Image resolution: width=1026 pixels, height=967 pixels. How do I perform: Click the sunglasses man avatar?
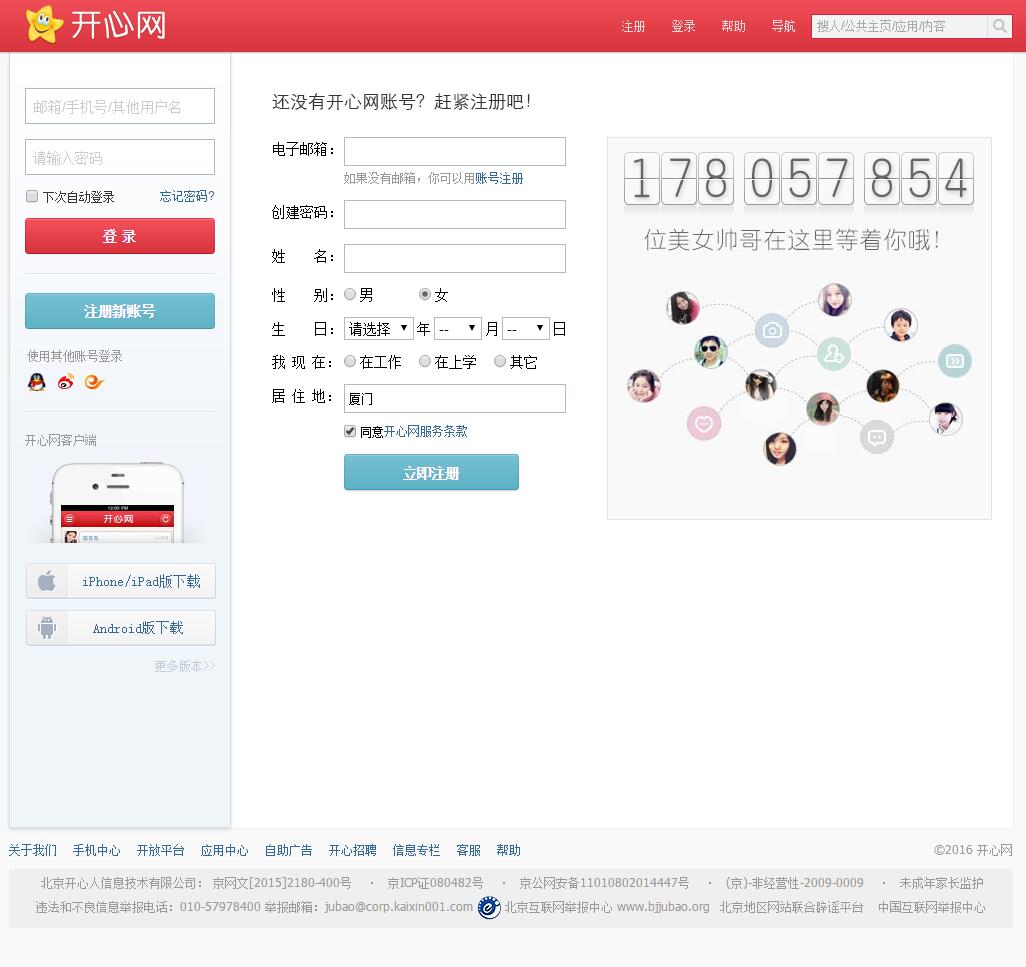pyautogui.click(x=711, y=351)
